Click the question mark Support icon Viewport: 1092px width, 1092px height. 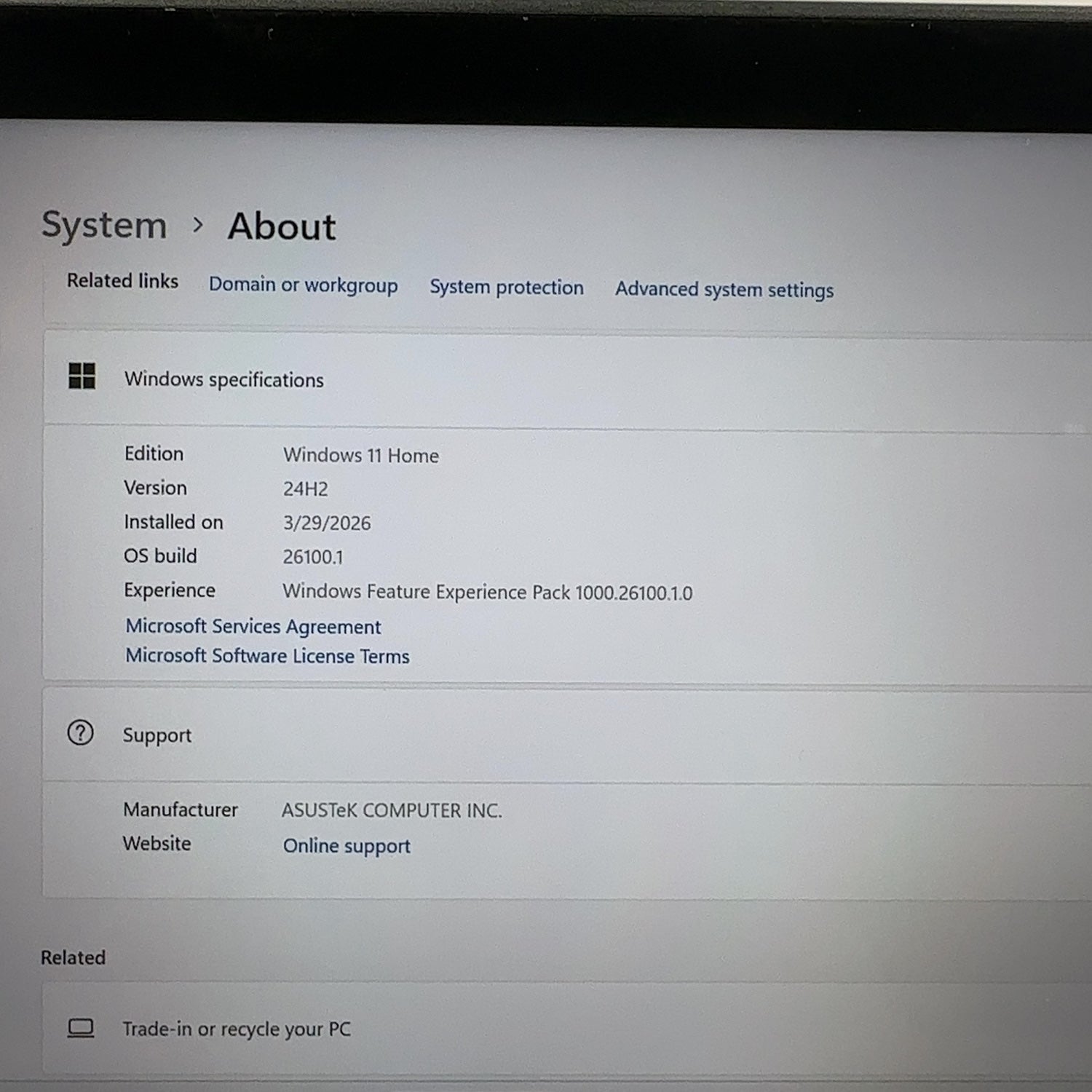click(x=80, y=732)
